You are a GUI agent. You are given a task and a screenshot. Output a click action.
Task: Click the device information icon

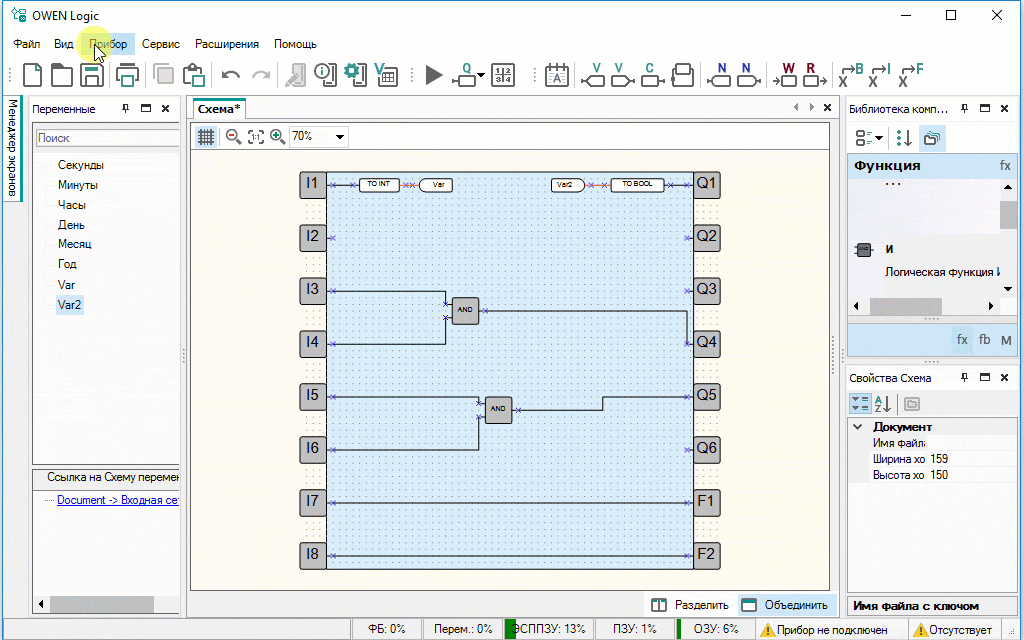pyautogui.click(x=323, y=74)
